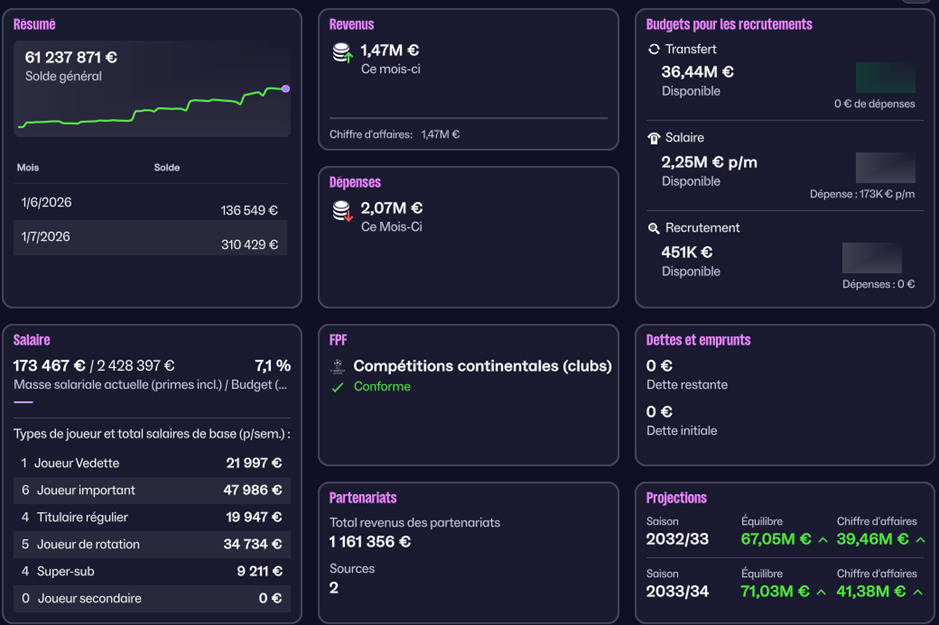
Task: Open the Budgets pour les recrutements heading
Action: [729, 24]
